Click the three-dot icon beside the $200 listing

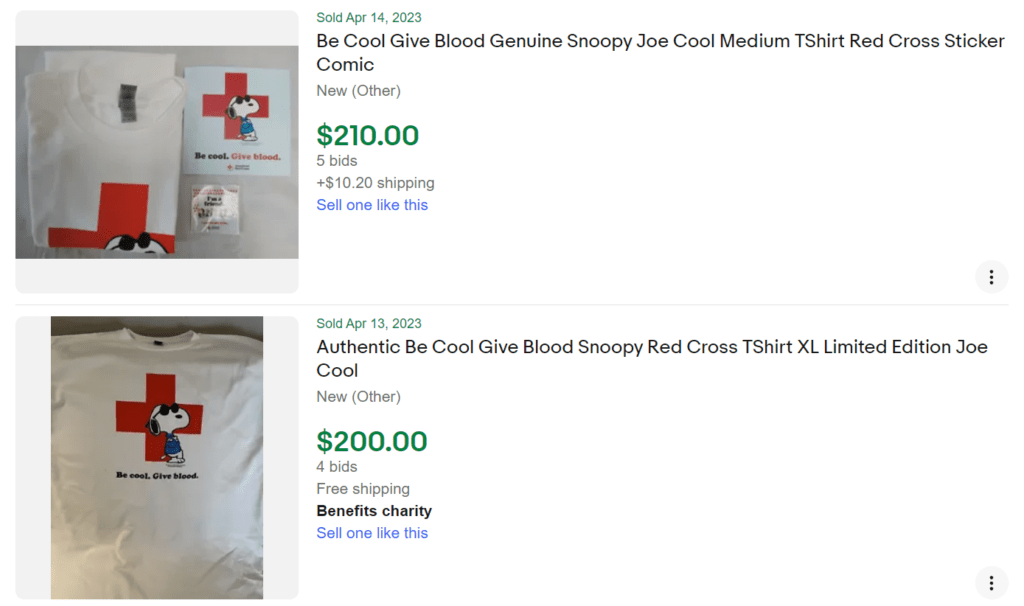[991, 582]
